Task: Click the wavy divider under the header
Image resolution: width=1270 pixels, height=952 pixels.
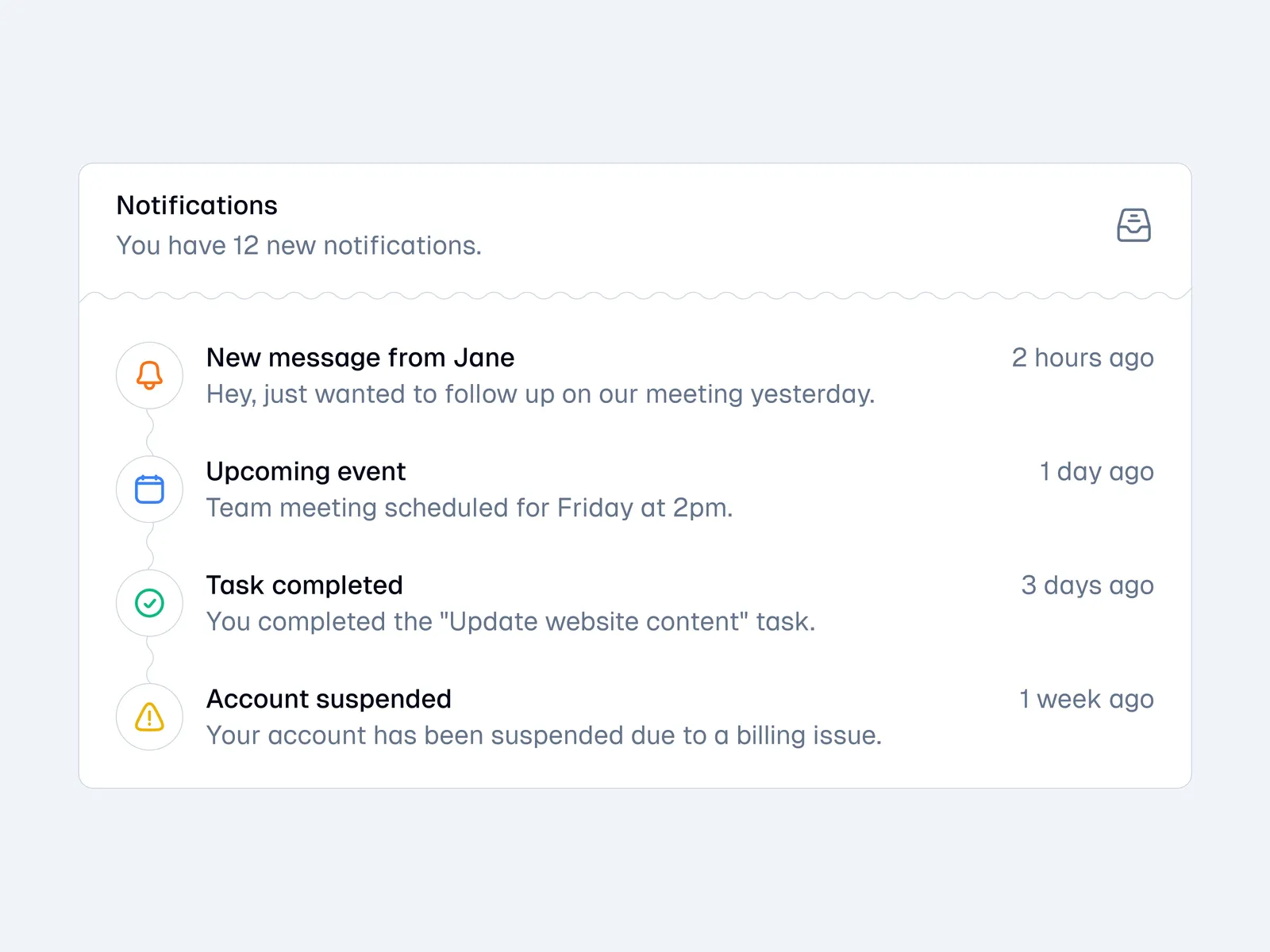Action: coord(635,295)
